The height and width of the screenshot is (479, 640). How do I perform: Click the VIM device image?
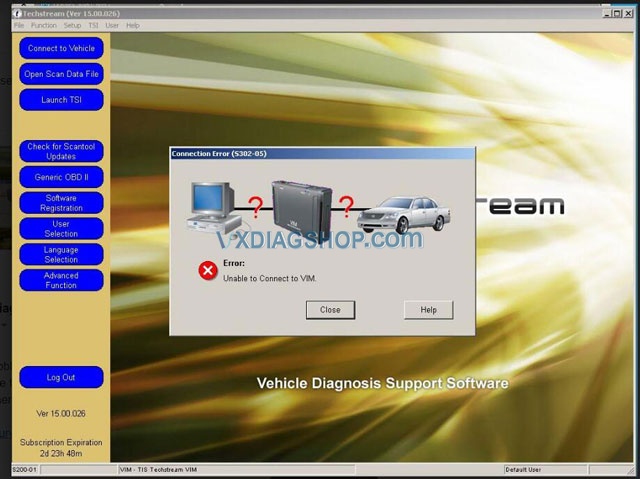point(302,211)
